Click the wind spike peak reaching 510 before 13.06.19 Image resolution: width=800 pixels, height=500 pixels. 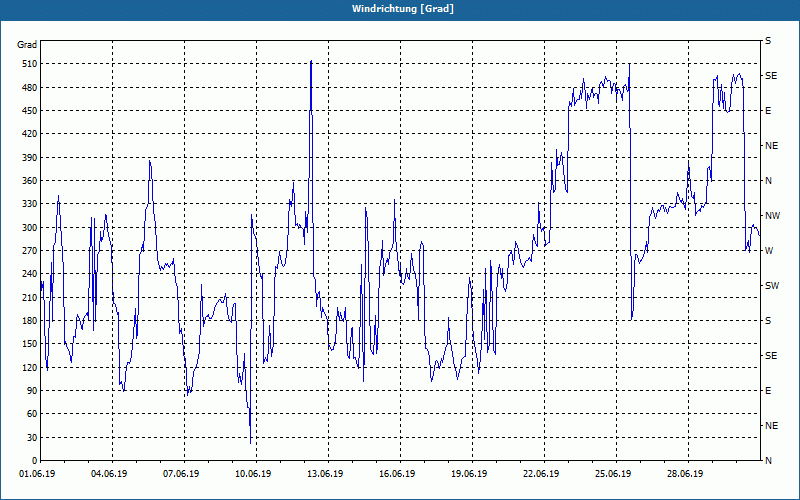click(311, 61)
